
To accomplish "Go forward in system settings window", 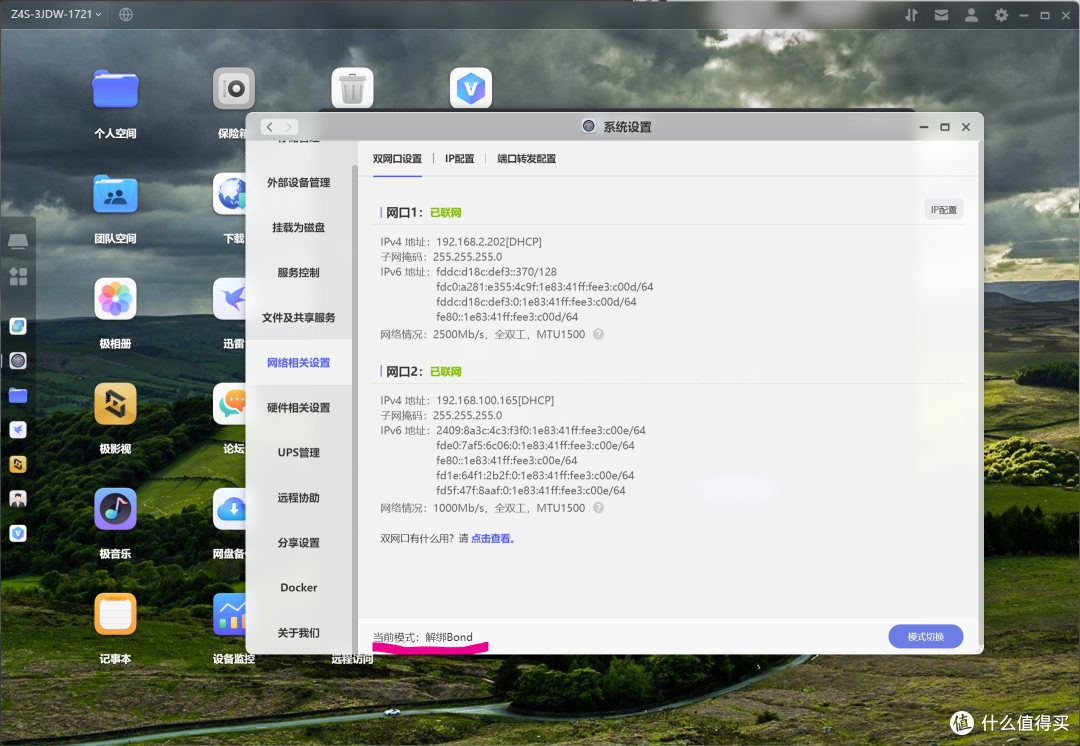I will click(x=289, y=127).
